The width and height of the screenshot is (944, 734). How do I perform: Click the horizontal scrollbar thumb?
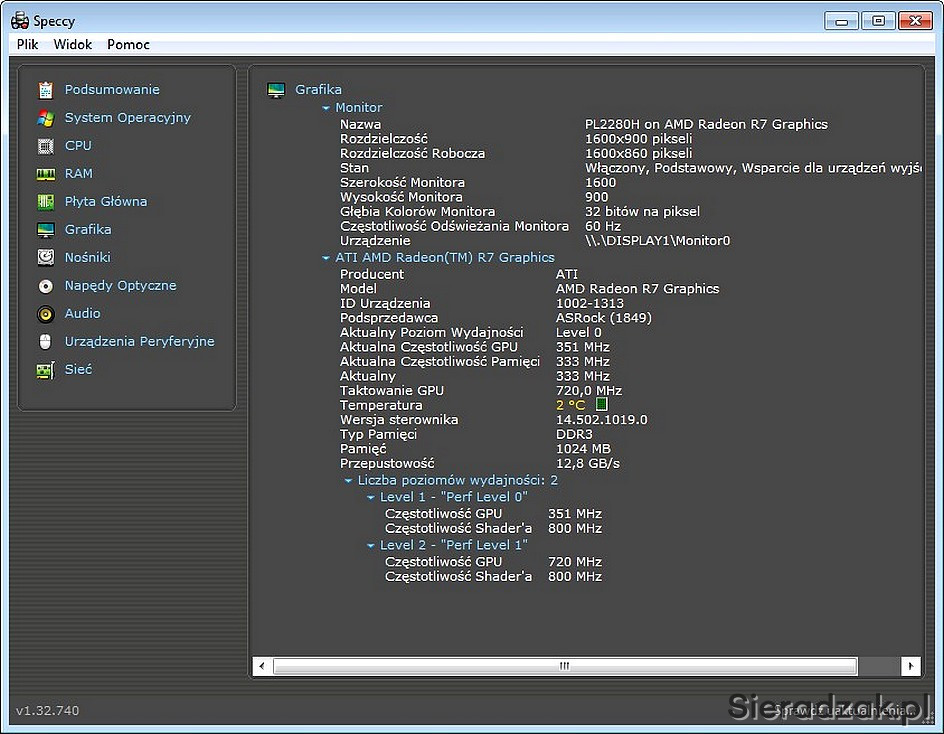[565, 666]
